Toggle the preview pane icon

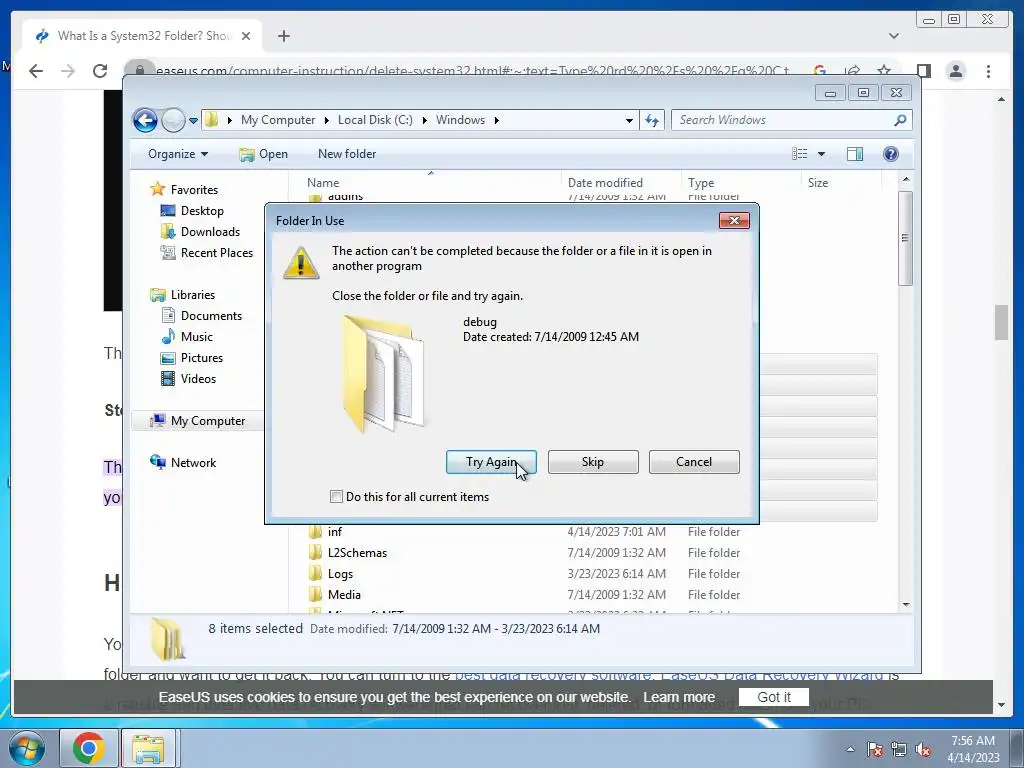pyautogui.click(x=855, y=154)
